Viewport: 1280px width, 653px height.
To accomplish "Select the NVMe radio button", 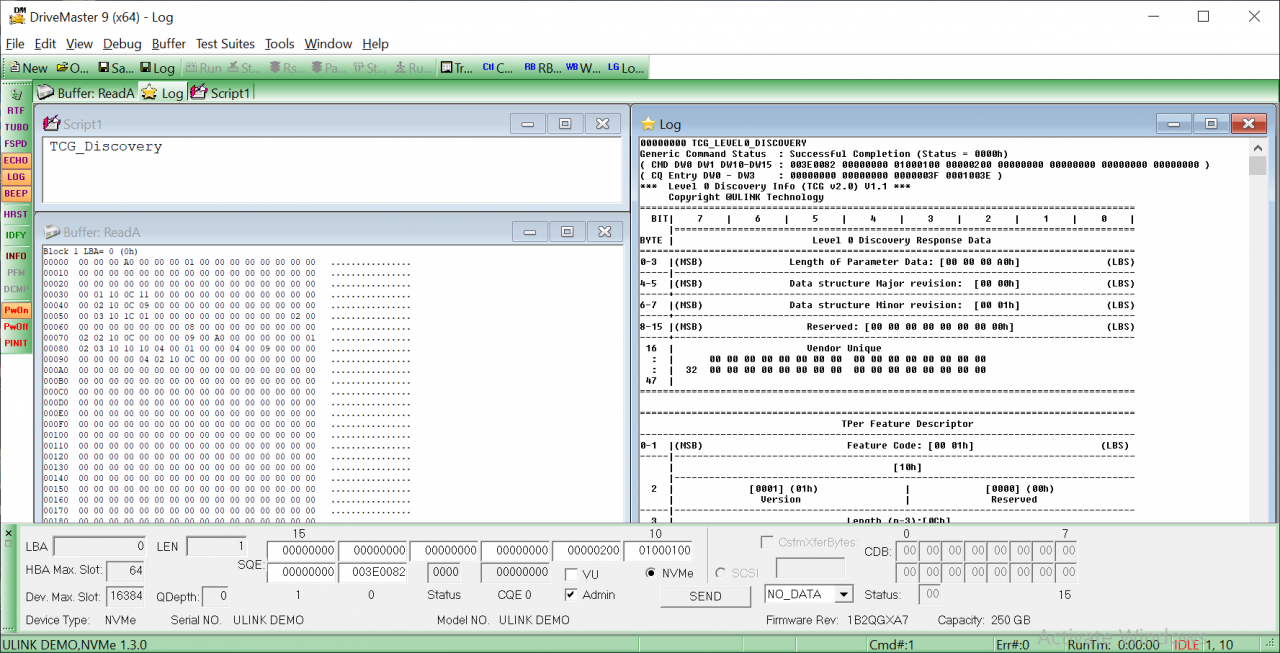I will [x=651, y=573].
